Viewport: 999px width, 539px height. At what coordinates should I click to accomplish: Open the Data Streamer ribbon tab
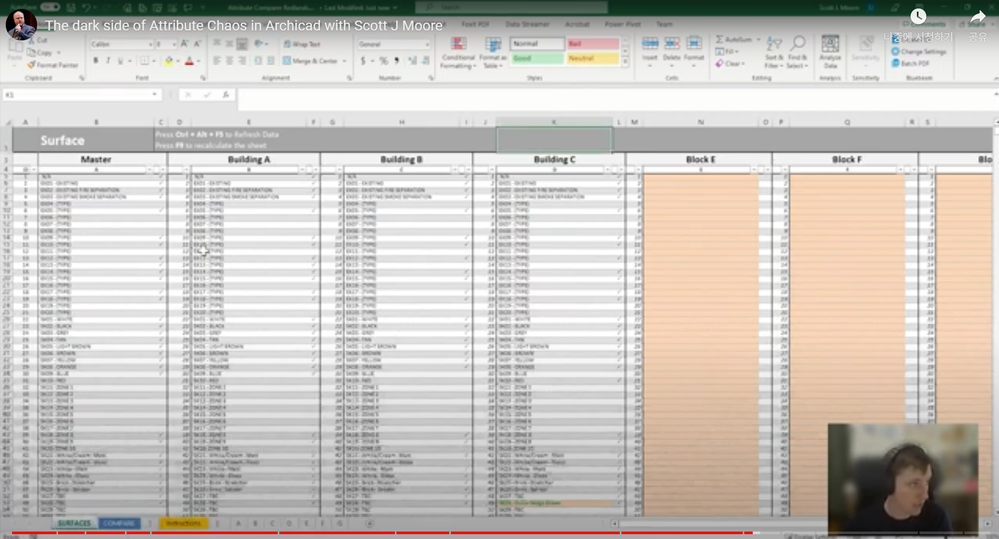(x=528, y=24)
